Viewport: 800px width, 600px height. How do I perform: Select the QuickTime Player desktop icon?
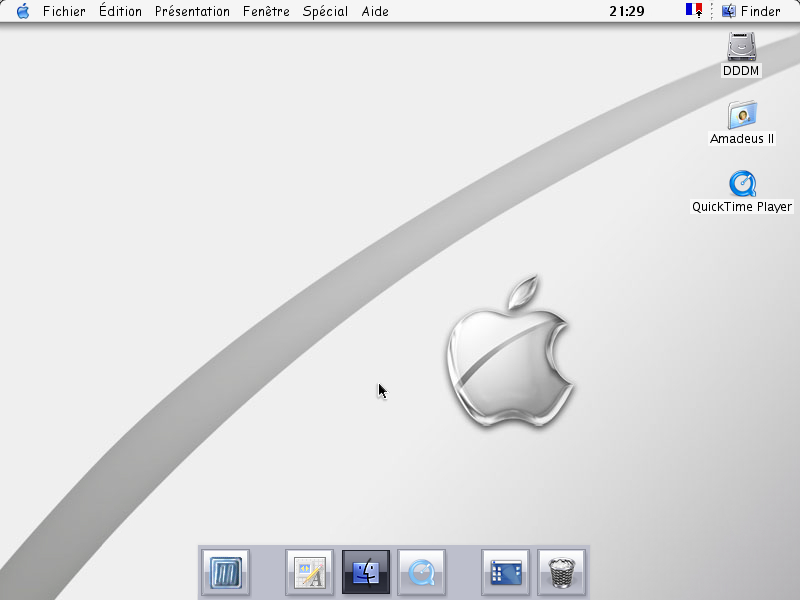coord(742,183)
